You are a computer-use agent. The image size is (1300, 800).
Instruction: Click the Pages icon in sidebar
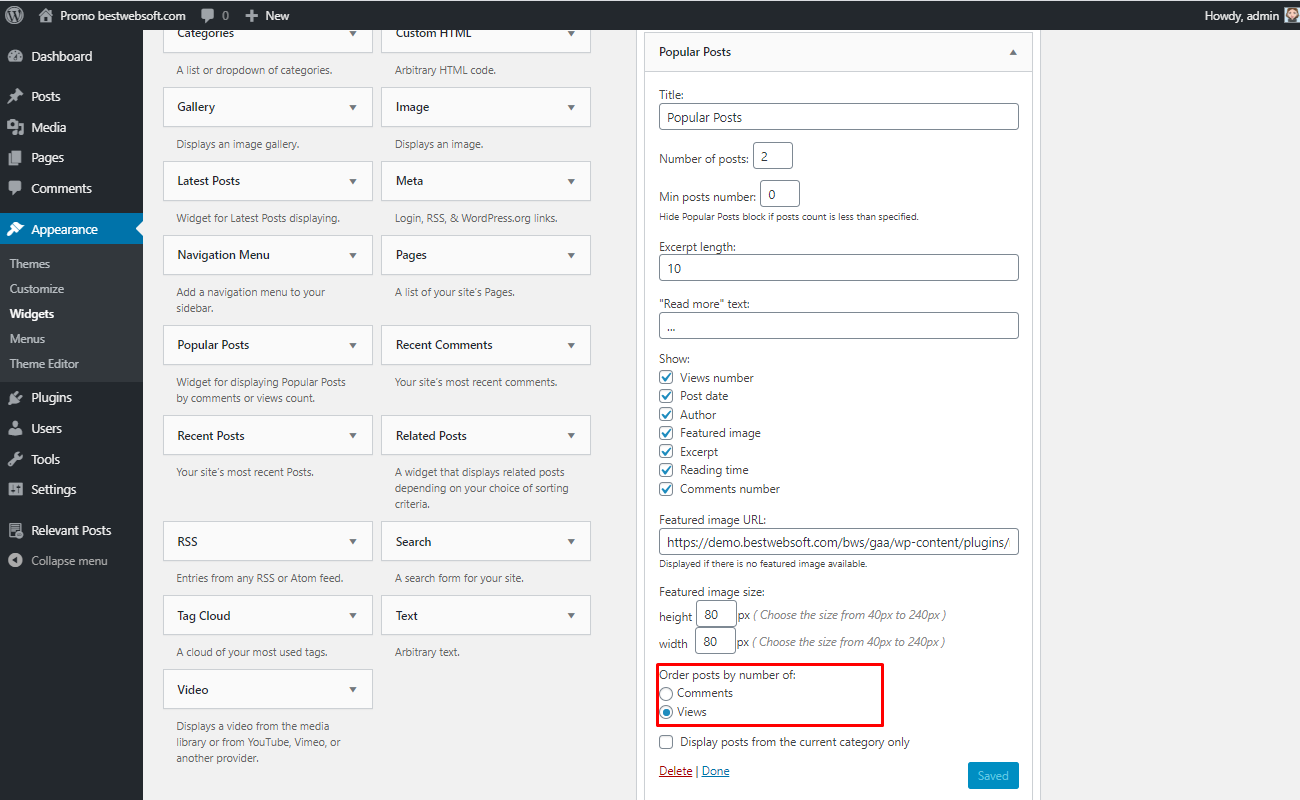click(15, 158)
